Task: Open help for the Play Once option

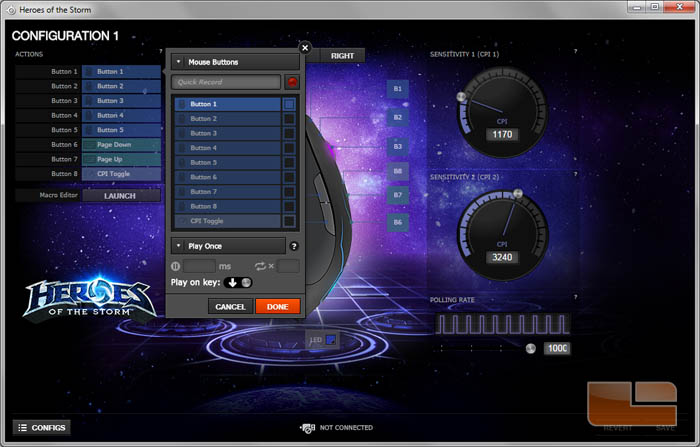Action: point(294,246)
